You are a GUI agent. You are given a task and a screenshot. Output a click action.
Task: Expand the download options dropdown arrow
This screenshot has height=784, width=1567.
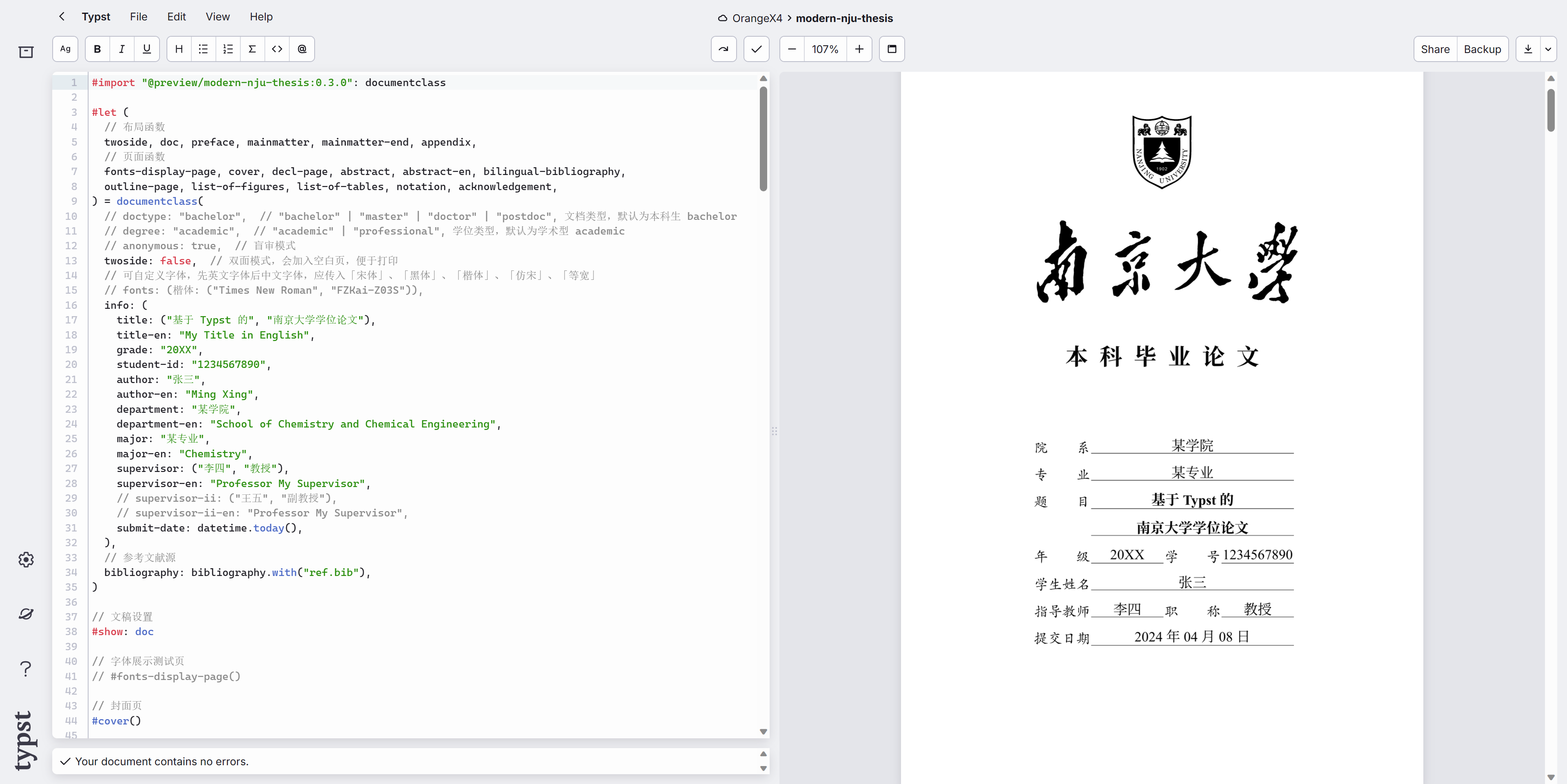1547,49
